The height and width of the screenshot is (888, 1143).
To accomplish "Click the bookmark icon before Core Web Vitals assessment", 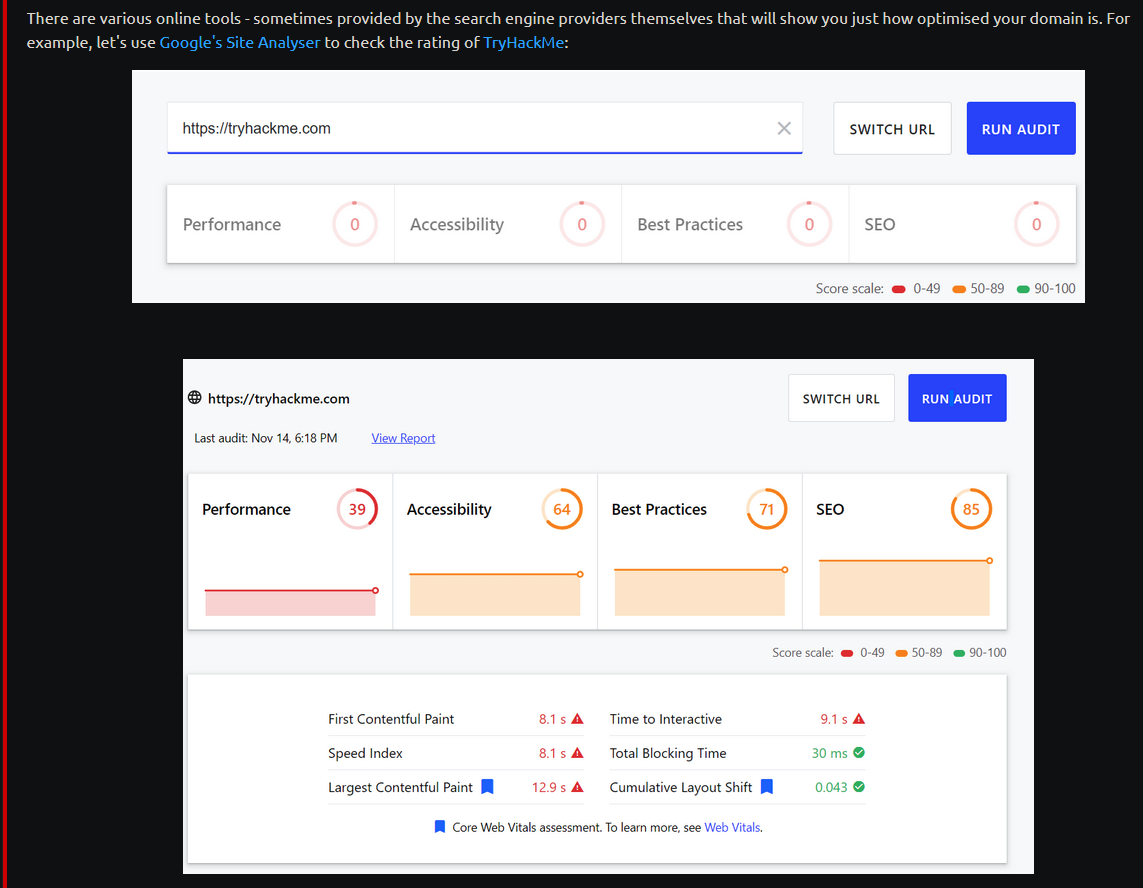I will (440, 827).
